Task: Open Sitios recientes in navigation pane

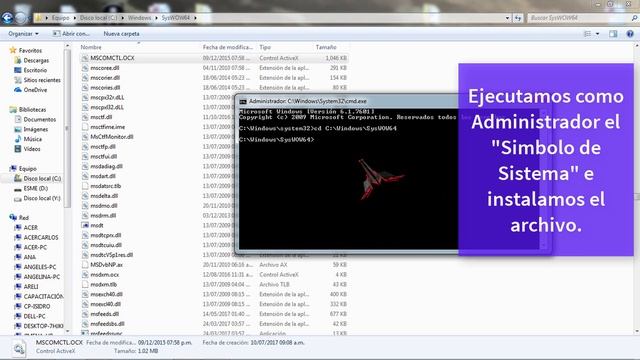Action: [42, 80]
